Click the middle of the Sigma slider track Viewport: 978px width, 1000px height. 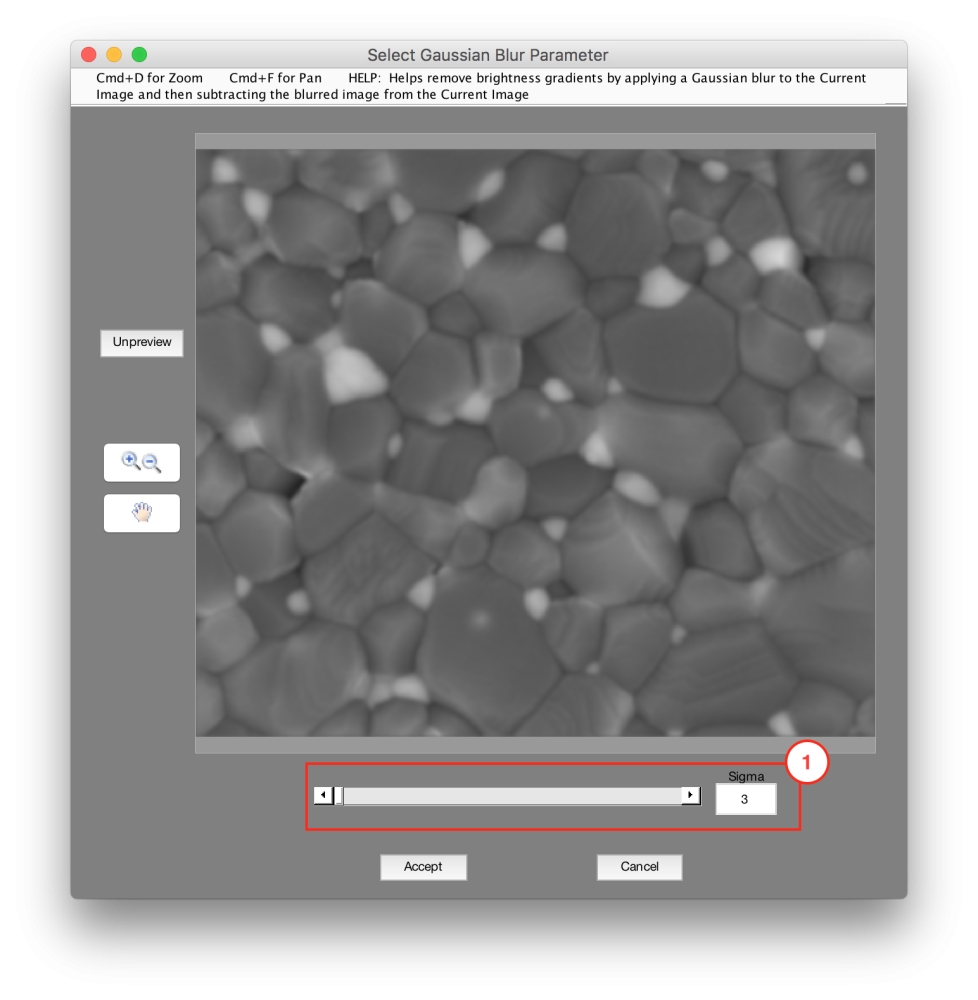tap(510, 796)
